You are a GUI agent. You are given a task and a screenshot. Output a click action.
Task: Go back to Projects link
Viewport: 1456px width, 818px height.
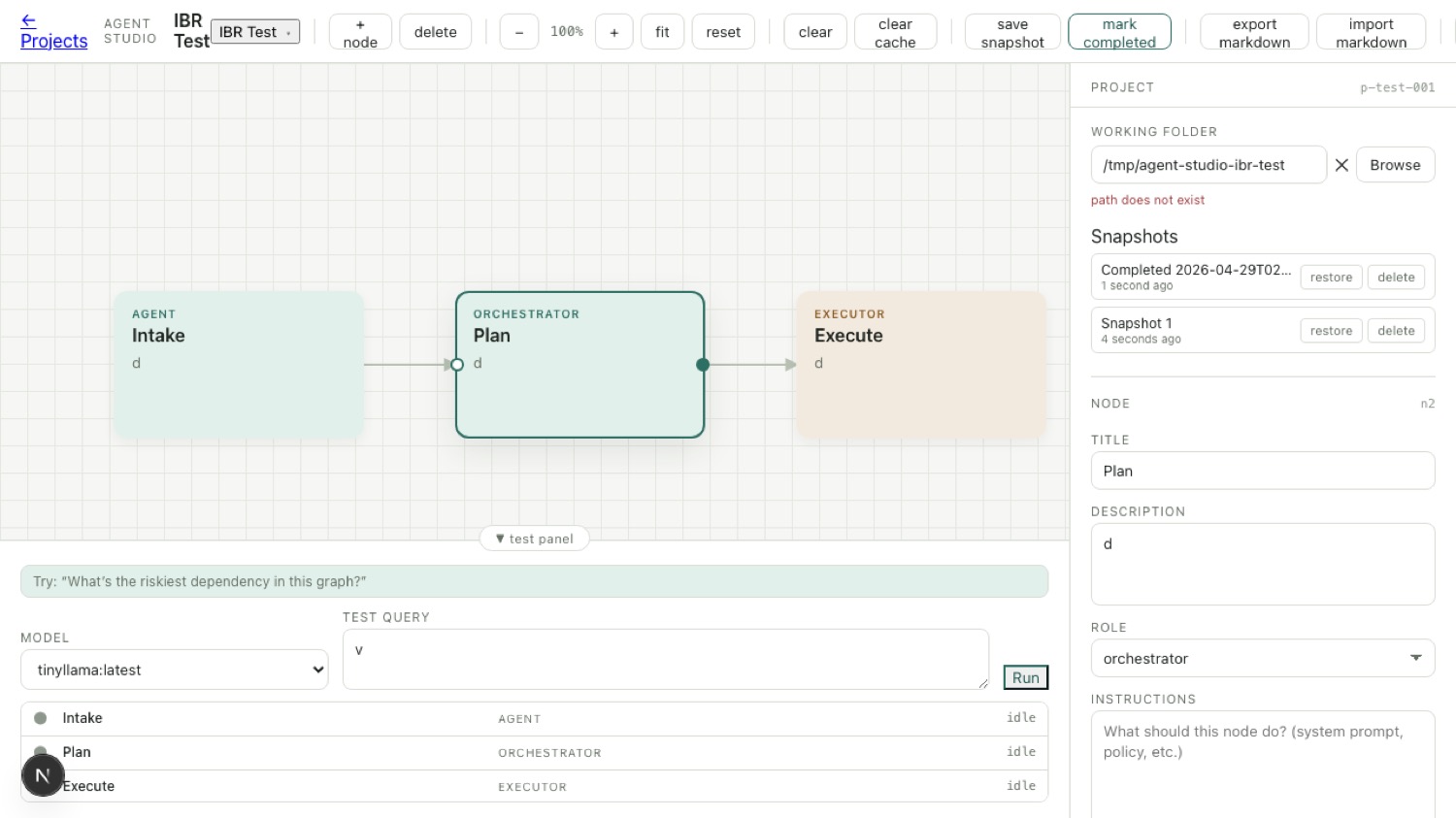(53, 32)
